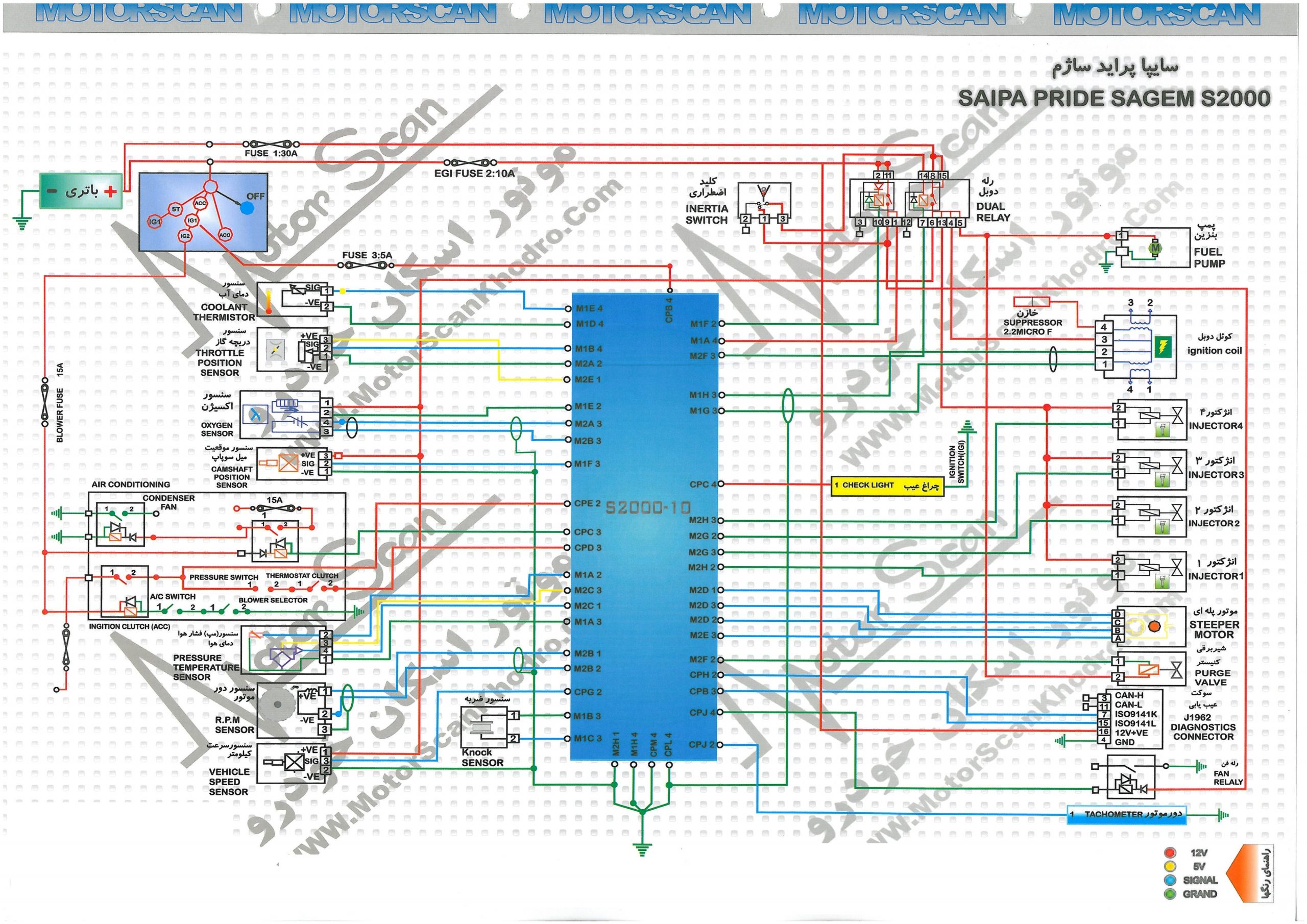Click the blue OFF circle on ignition switch
1307x924 pixels.
247,207
